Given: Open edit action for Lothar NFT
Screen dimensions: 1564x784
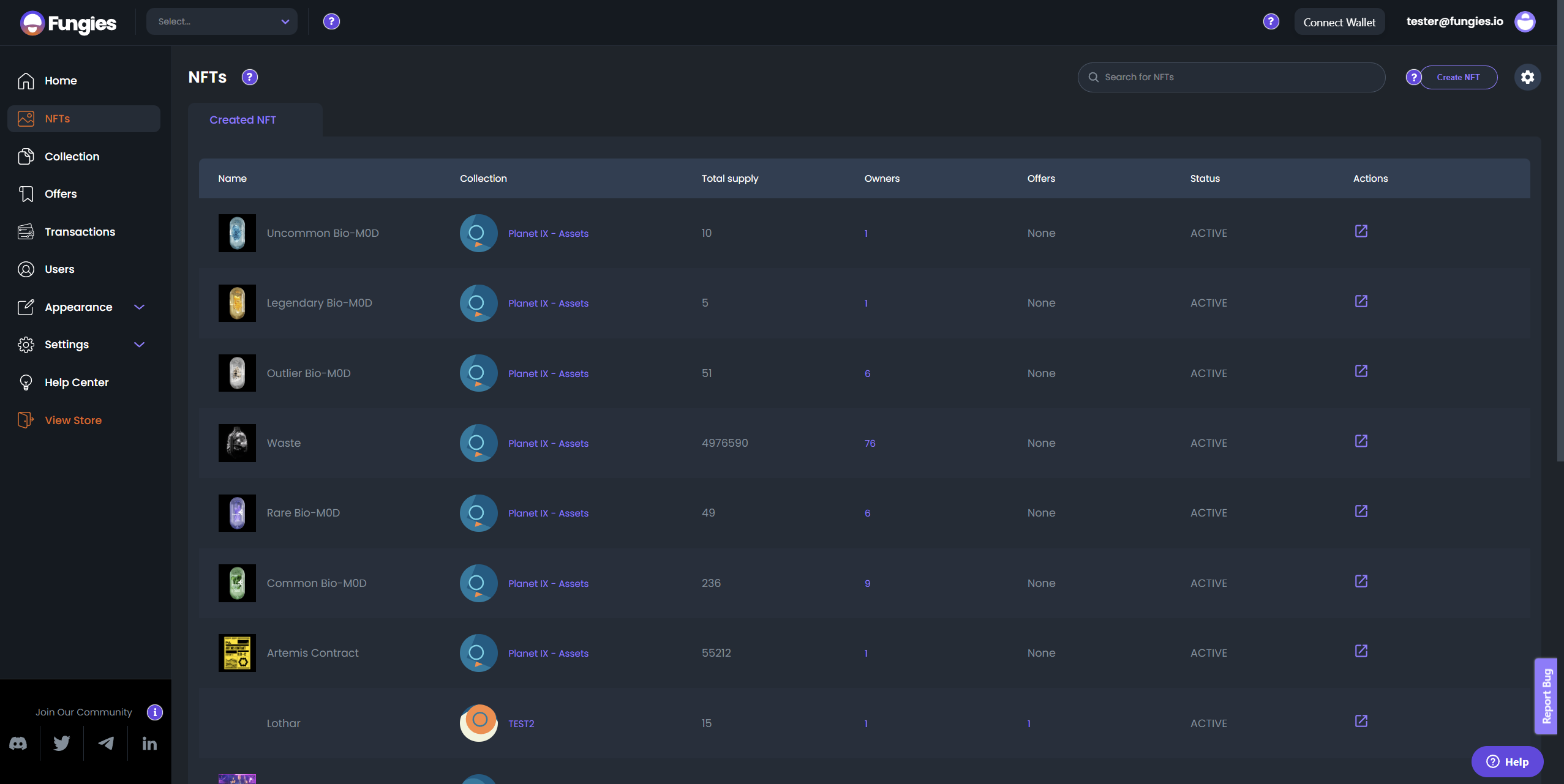Looking at the screenshot, I should [x=1361, y=722].
